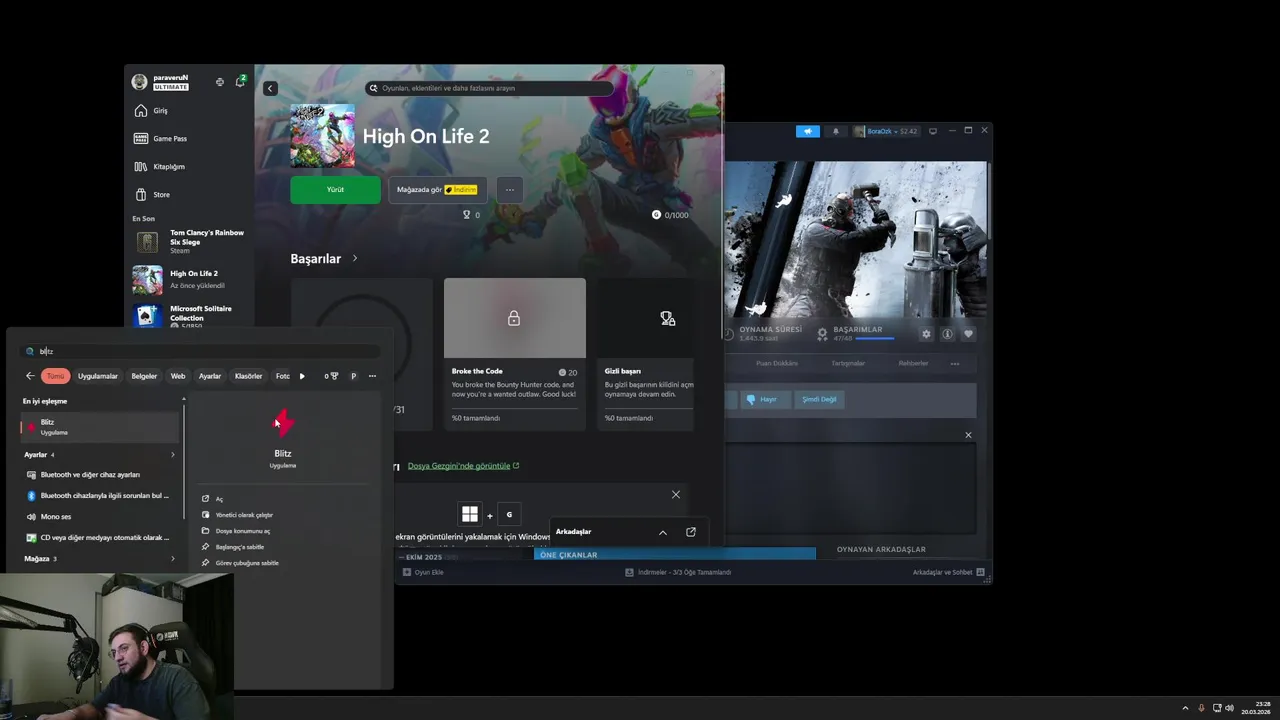Open Arkadaşlar ve Sohbet in Steam
The height and width of the screenshot is (720, 1280).
[x=948, y=572]
